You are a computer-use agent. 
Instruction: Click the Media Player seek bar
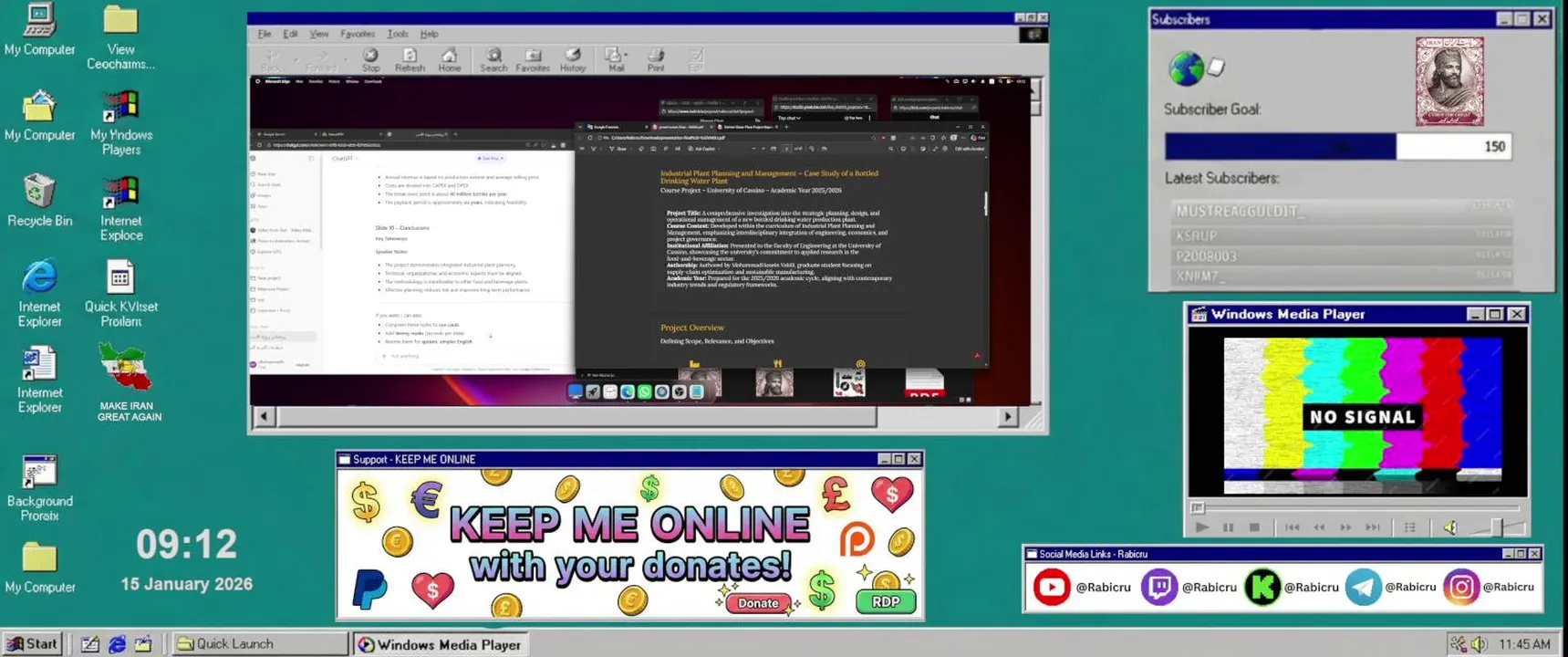[1357, 507]
